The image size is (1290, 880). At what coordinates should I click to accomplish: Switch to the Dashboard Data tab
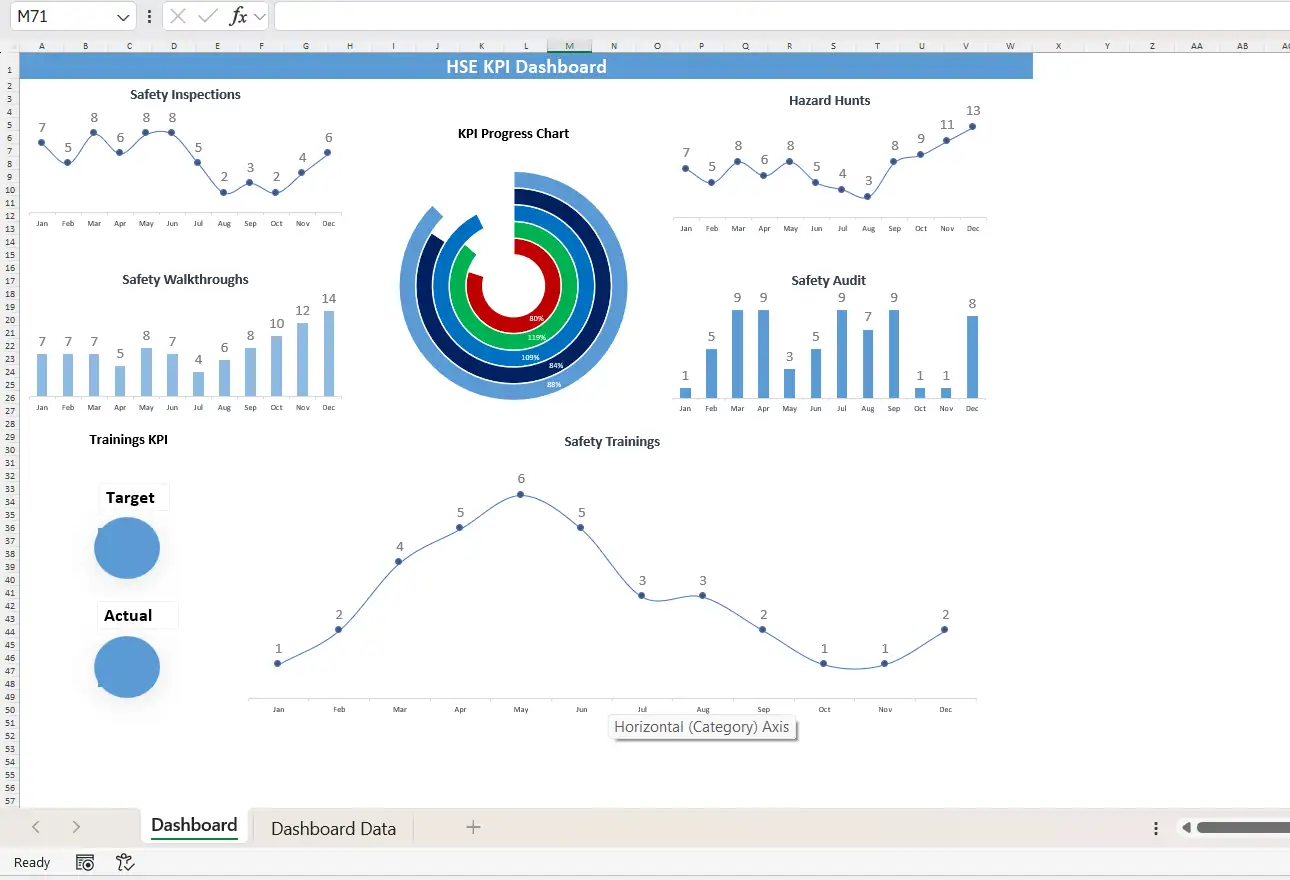(x=333, y=828)
